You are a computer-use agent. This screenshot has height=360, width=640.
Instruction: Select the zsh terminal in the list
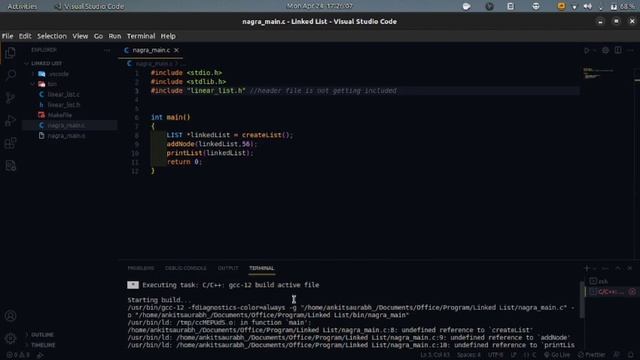[x=611, y=281]
